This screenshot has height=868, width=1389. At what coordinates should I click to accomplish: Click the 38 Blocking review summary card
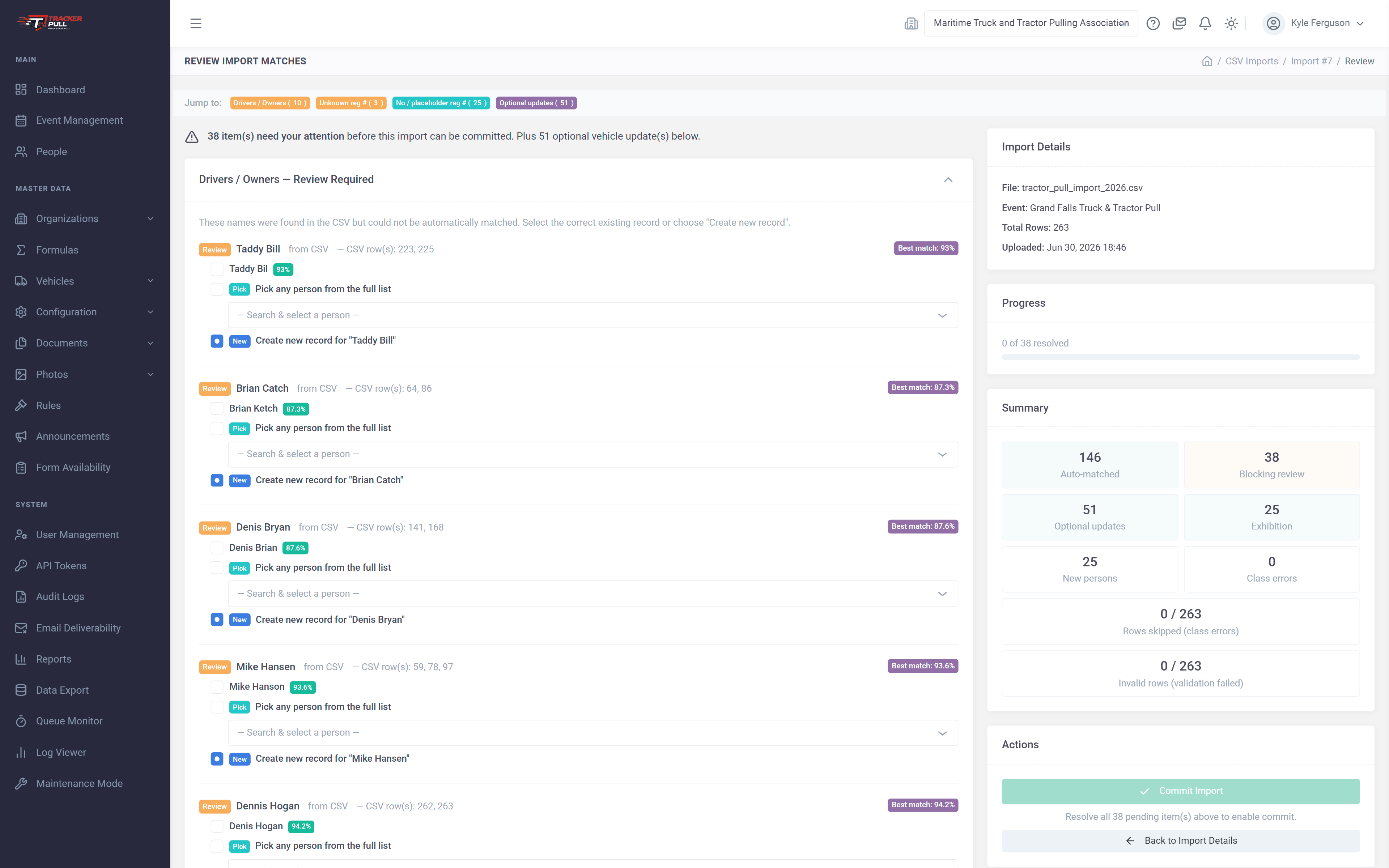tap(1271, 465)
